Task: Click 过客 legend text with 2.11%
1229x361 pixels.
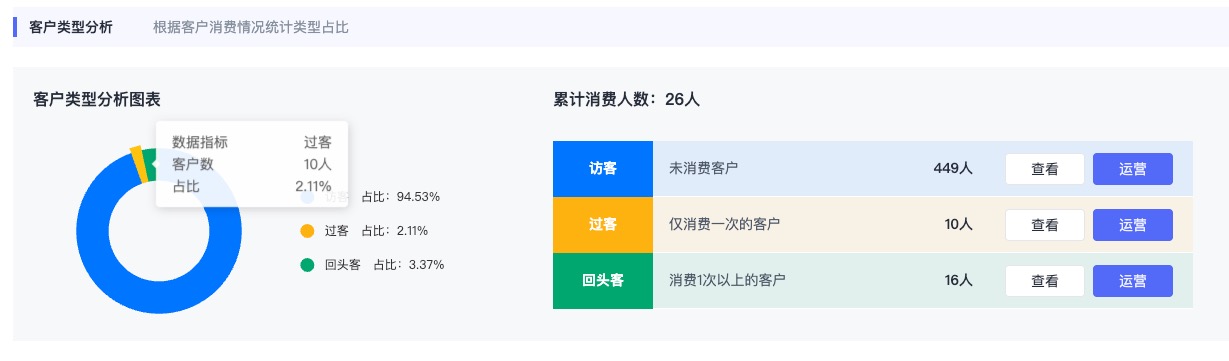Action: coord(376,231)
